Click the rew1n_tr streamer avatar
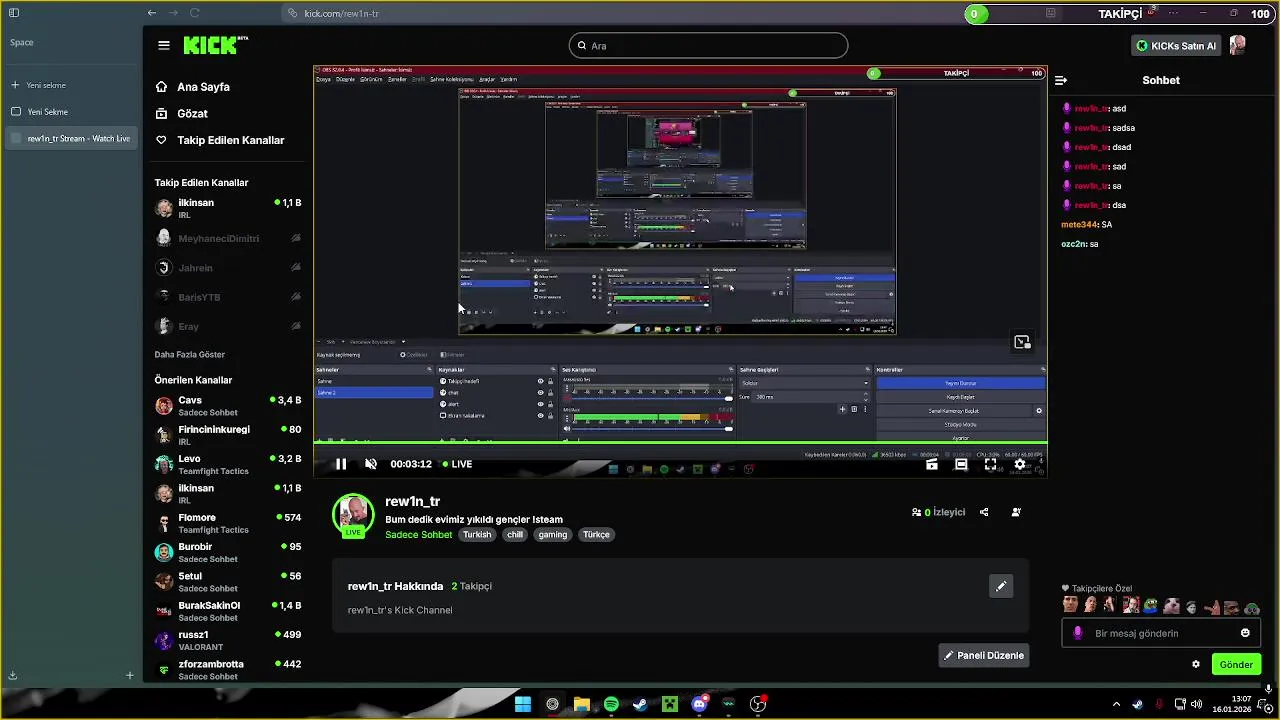 353,515
